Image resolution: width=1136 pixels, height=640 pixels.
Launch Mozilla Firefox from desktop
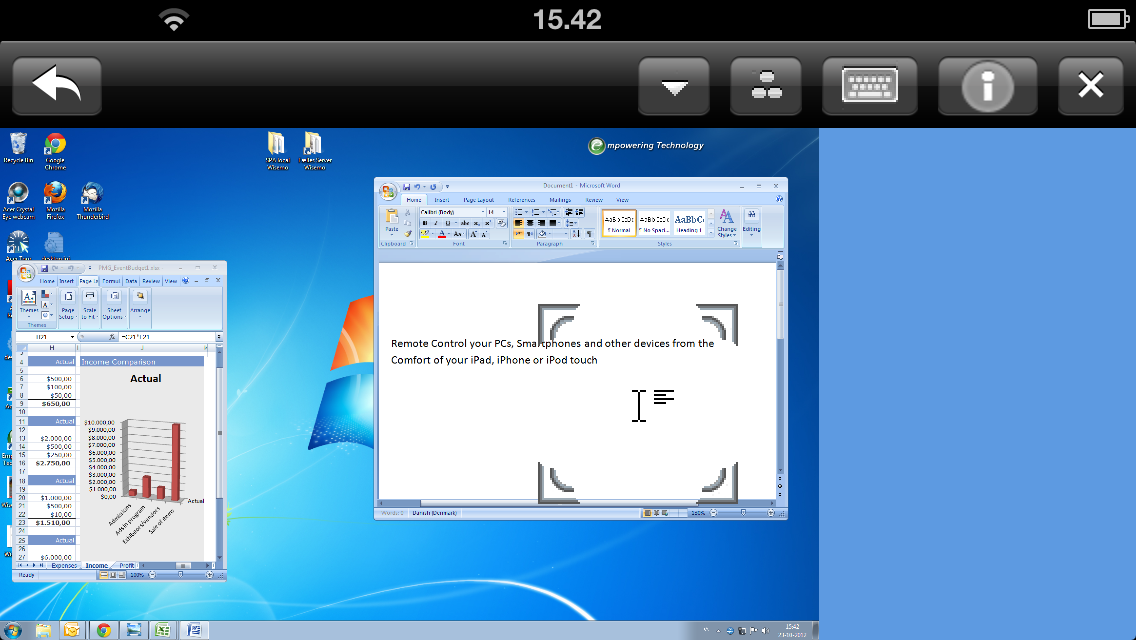tap(55, 193)
